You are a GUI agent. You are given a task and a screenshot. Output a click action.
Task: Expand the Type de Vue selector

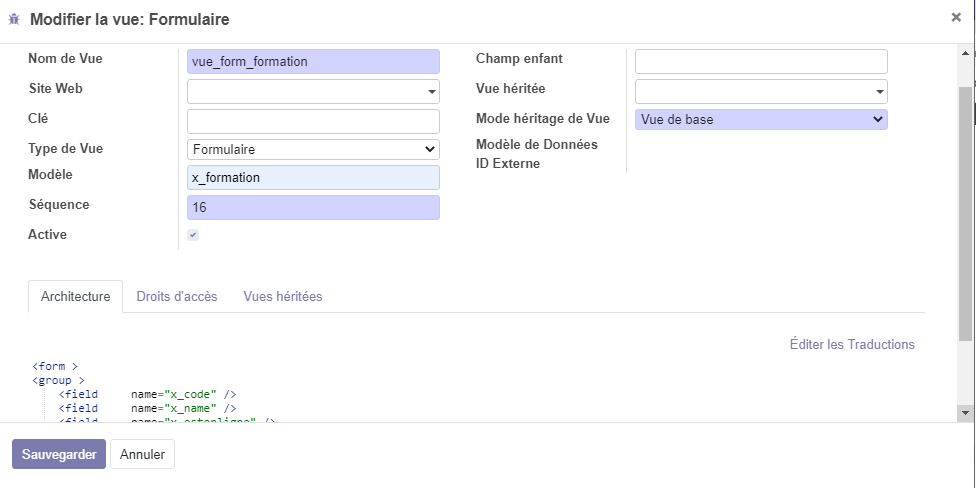coord(313,149)
